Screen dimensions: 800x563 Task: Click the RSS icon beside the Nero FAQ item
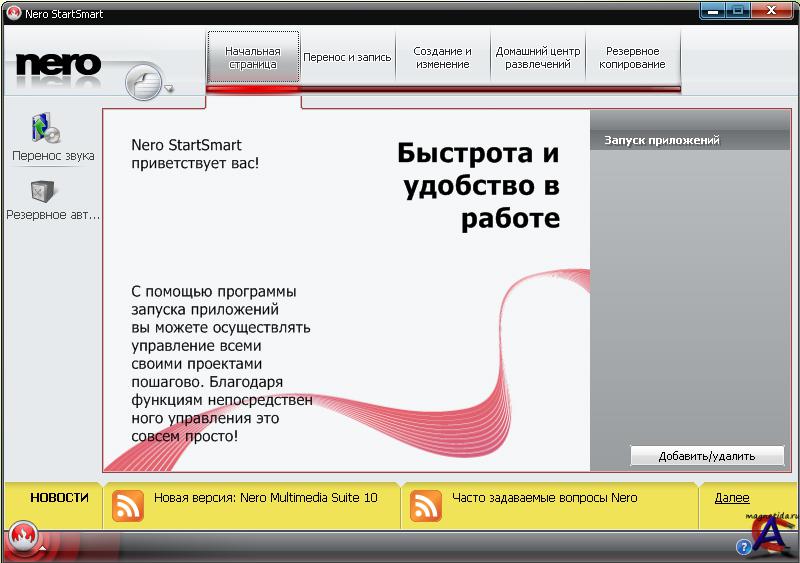coord(426,505)
